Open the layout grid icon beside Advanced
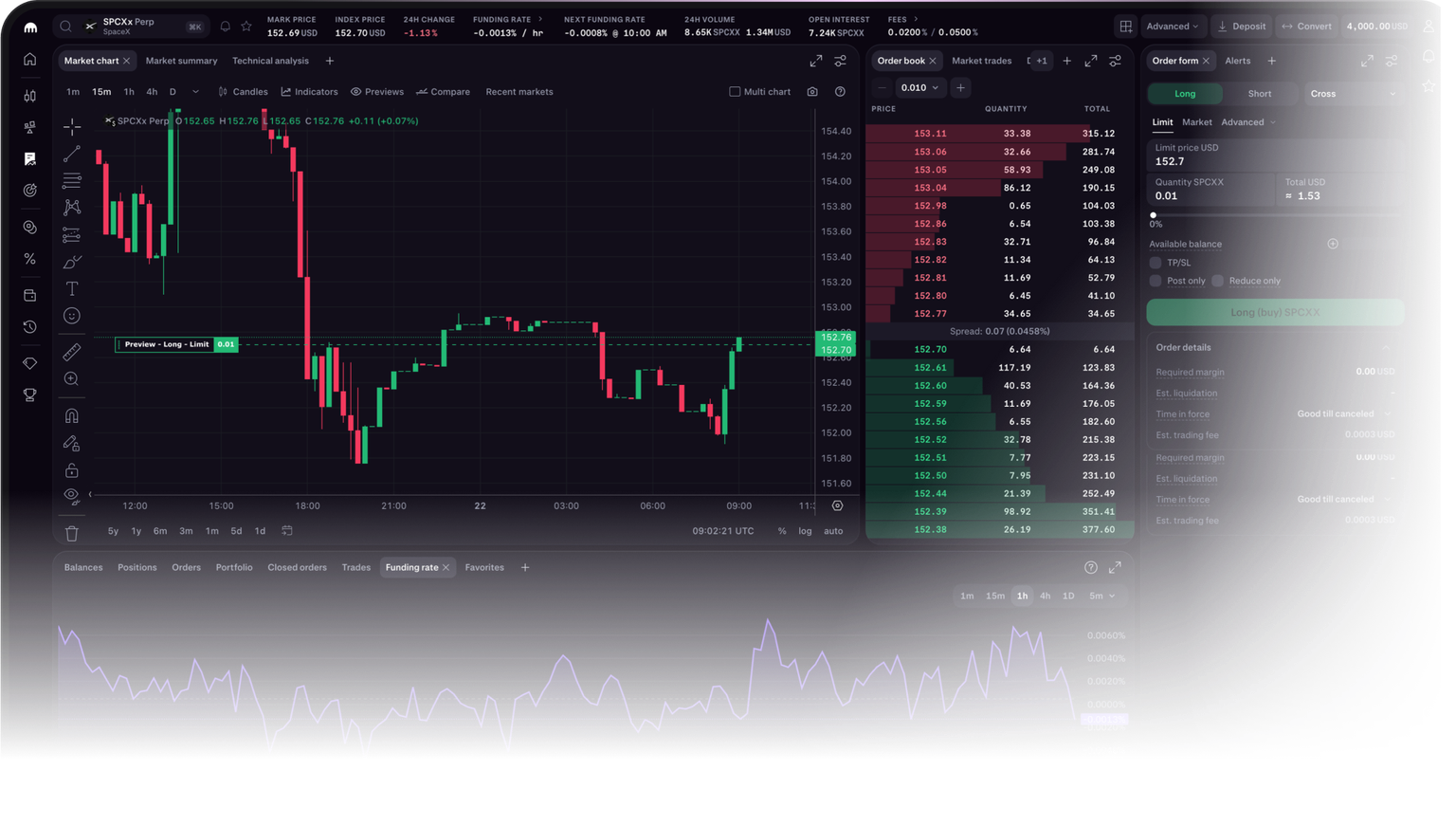Image resolution: width=1456 pixels, height=826 pixels. pyautogui.click(x=1125, y=27)
